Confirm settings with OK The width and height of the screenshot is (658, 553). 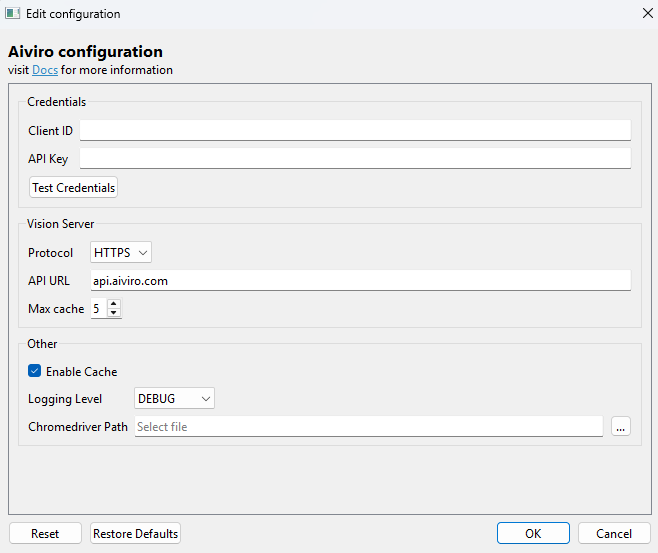[533, 533]
